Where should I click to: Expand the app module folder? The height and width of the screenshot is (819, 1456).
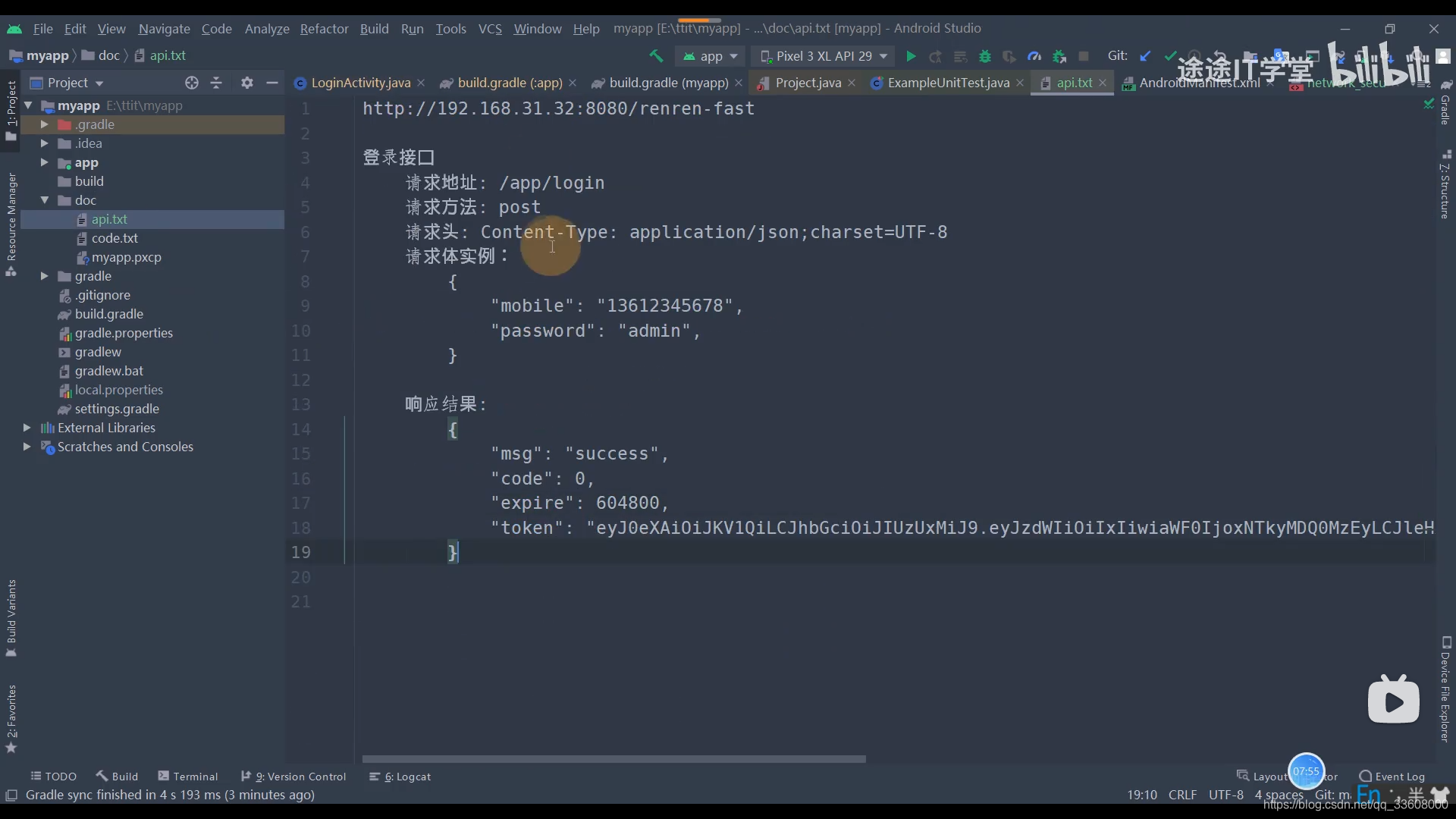[44, 162]
